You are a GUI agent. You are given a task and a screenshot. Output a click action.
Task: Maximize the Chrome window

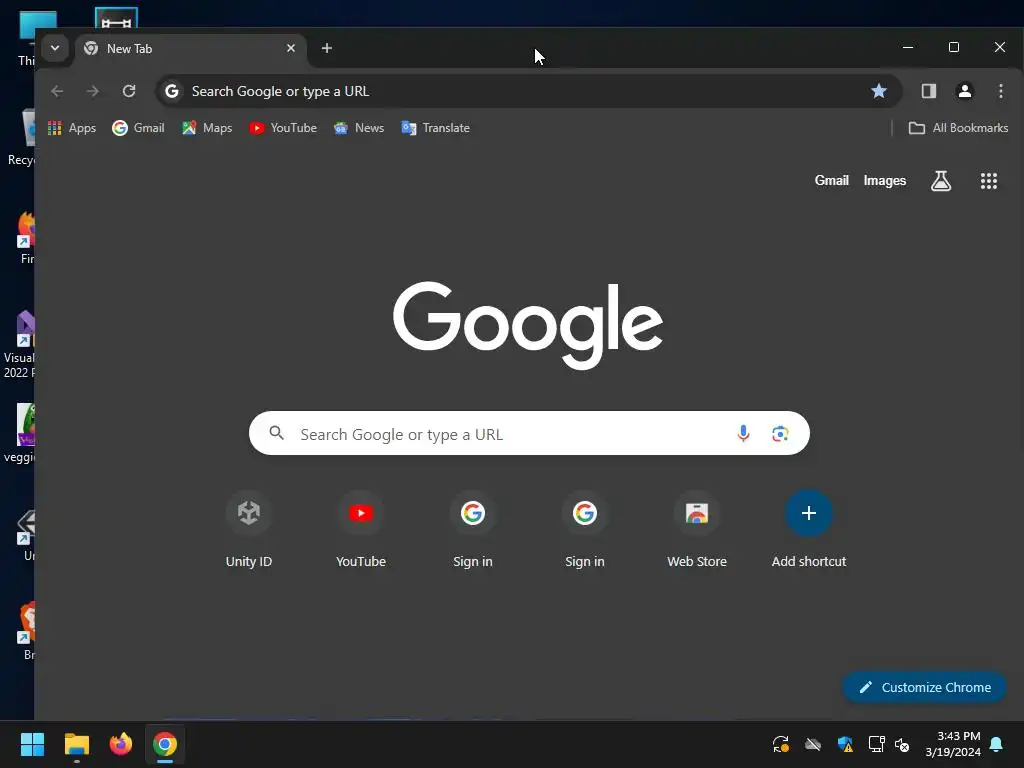953,48
